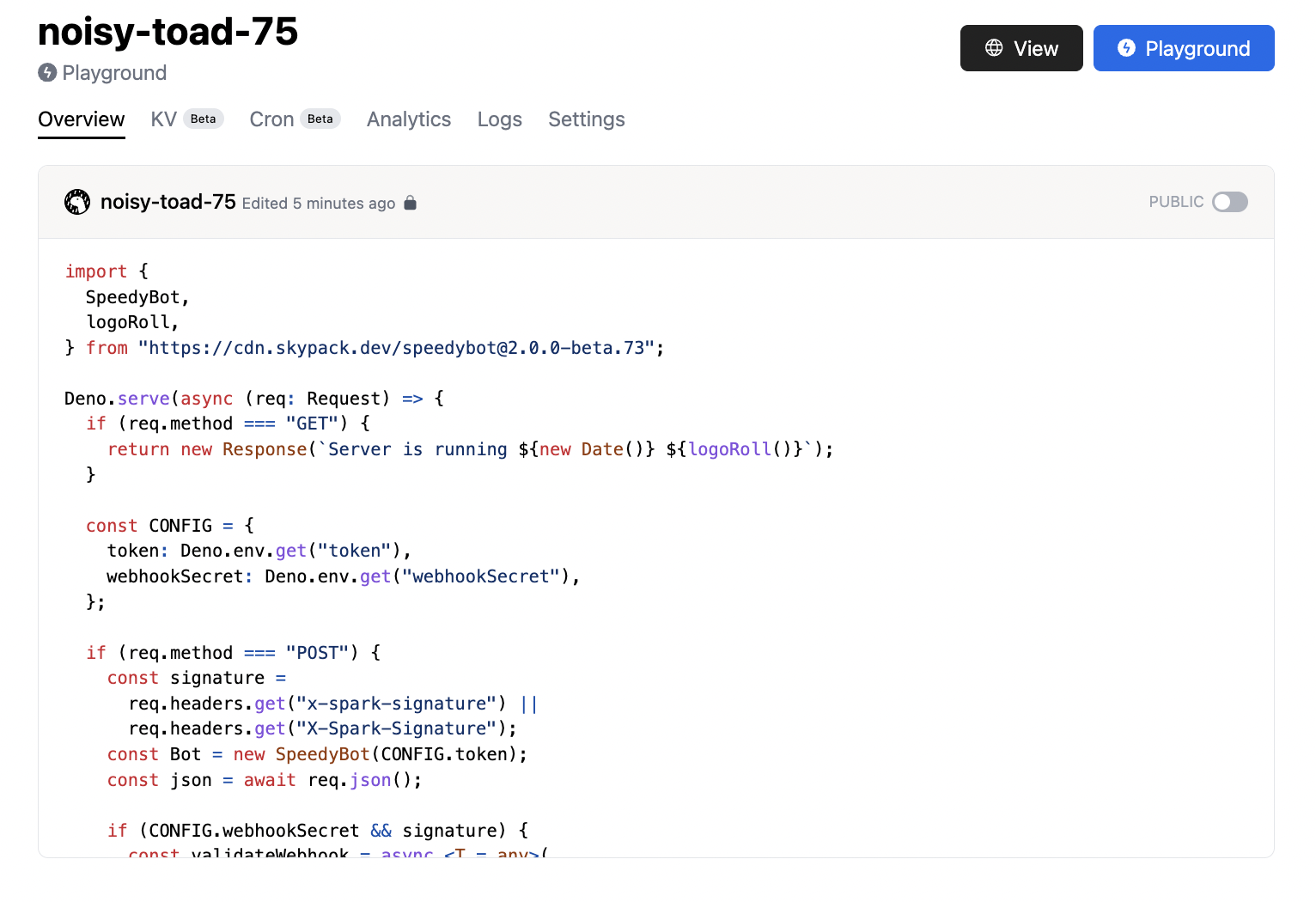The image size is (1316, 902).
Task: Click the skypack speedybot import URL
Action: point(396,348)
